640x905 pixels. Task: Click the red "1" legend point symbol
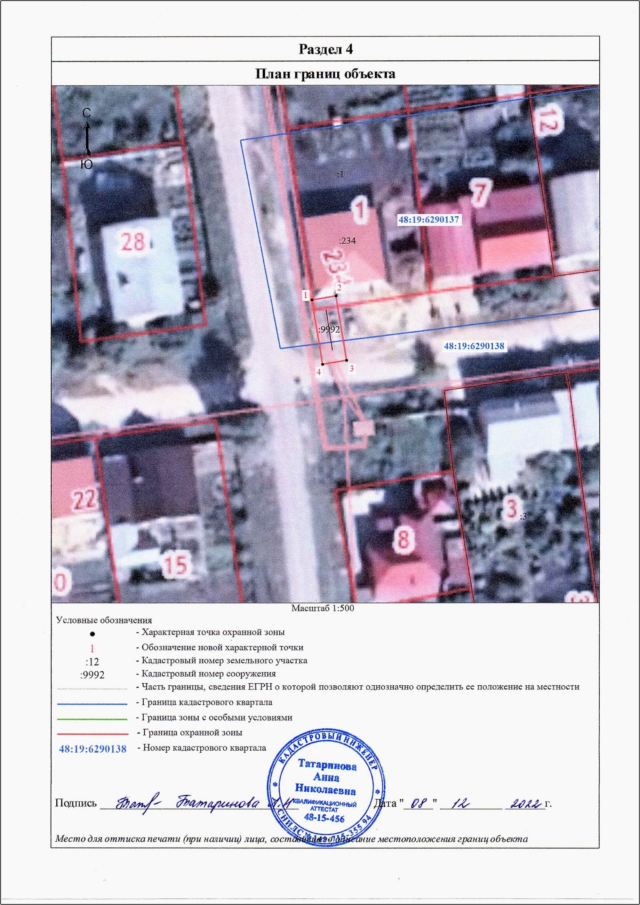[x=92, y=648]
